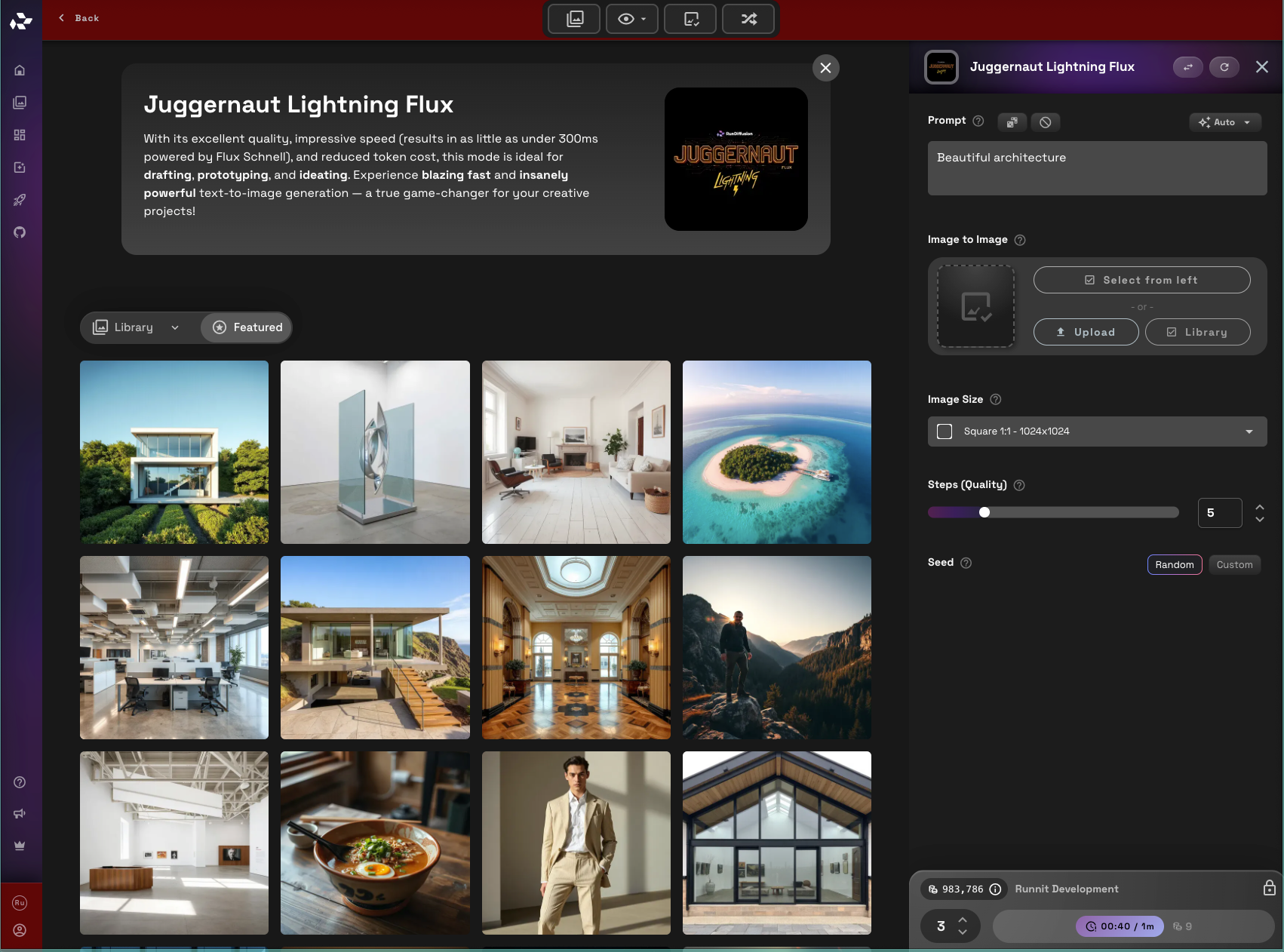Screen dimensions: 1284x952
Task: Click the Select from left button
Action: [x=1141, y=280]
